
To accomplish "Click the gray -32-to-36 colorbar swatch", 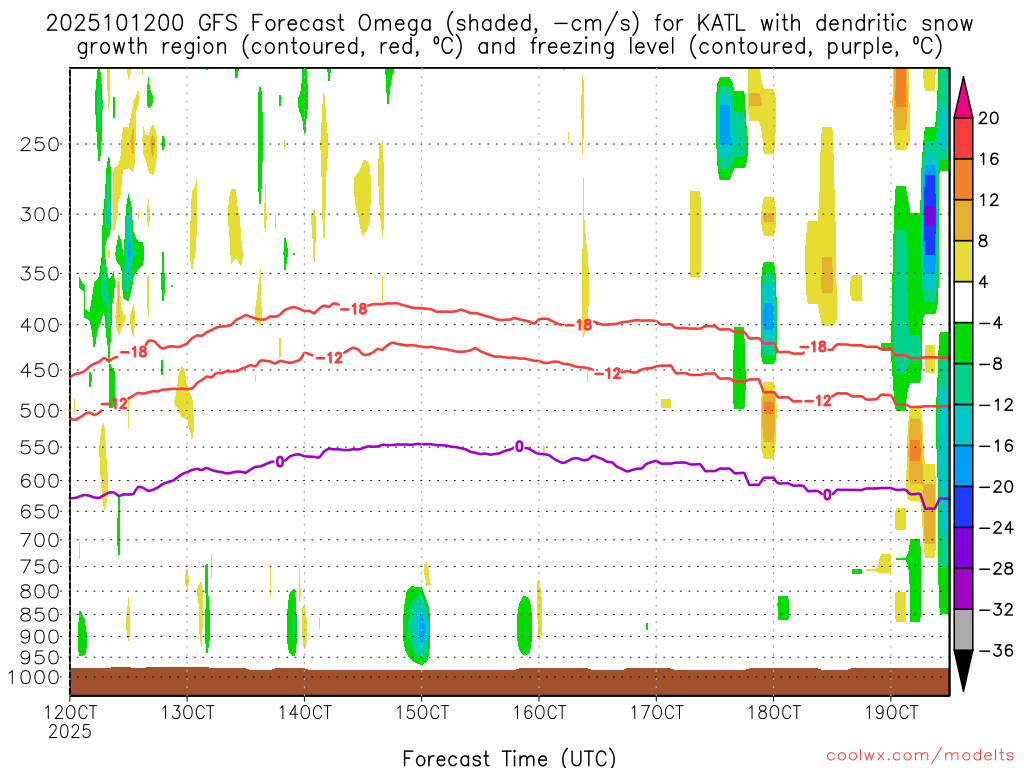I will tap(963, 630).
